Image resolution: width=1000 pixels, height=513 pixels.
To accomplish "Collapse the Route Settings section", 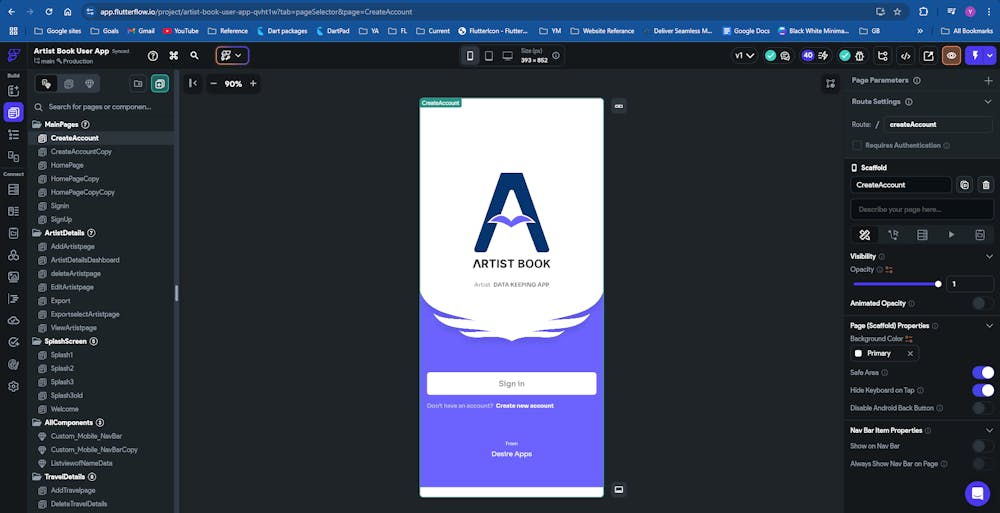I will [988, 101].
